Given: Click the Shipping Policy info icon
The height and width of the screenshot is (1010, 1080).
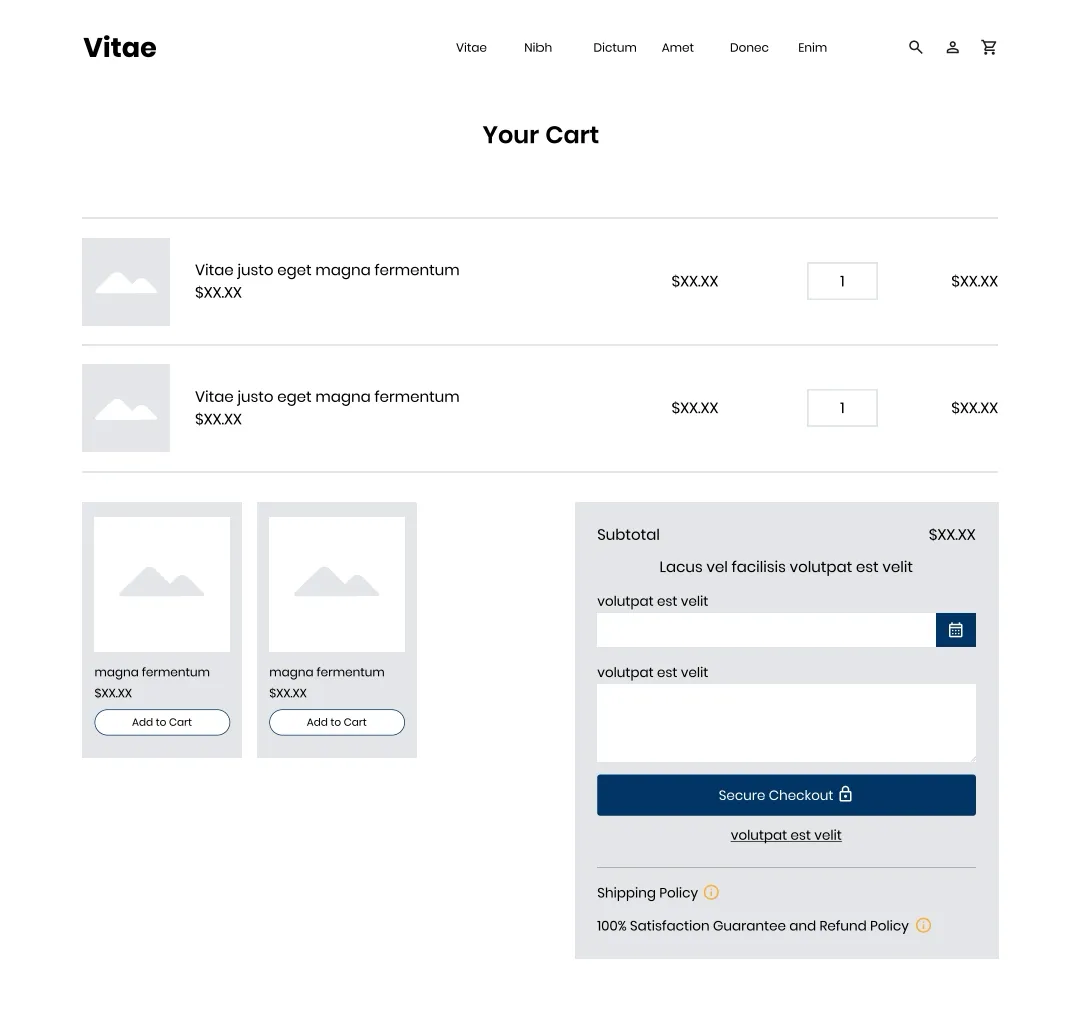Looking at the screenshot, I should pyautogui.click(x=712, y=892).
